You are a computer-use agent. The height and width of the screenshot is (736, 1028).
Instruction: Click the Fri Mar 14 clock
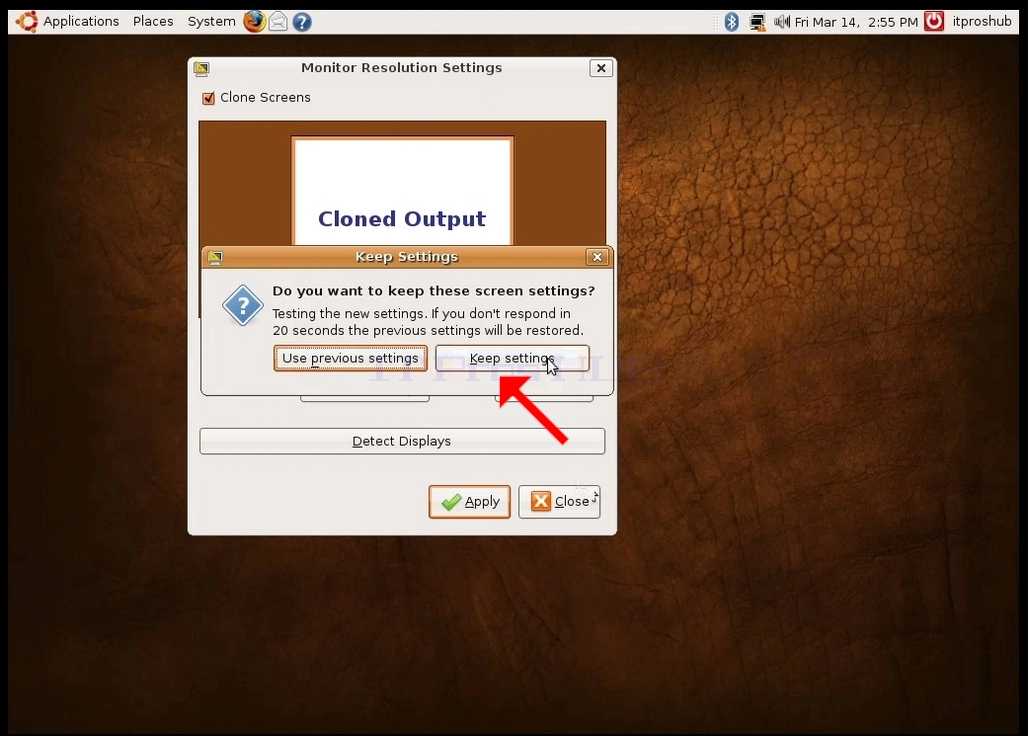coord(856,22)
